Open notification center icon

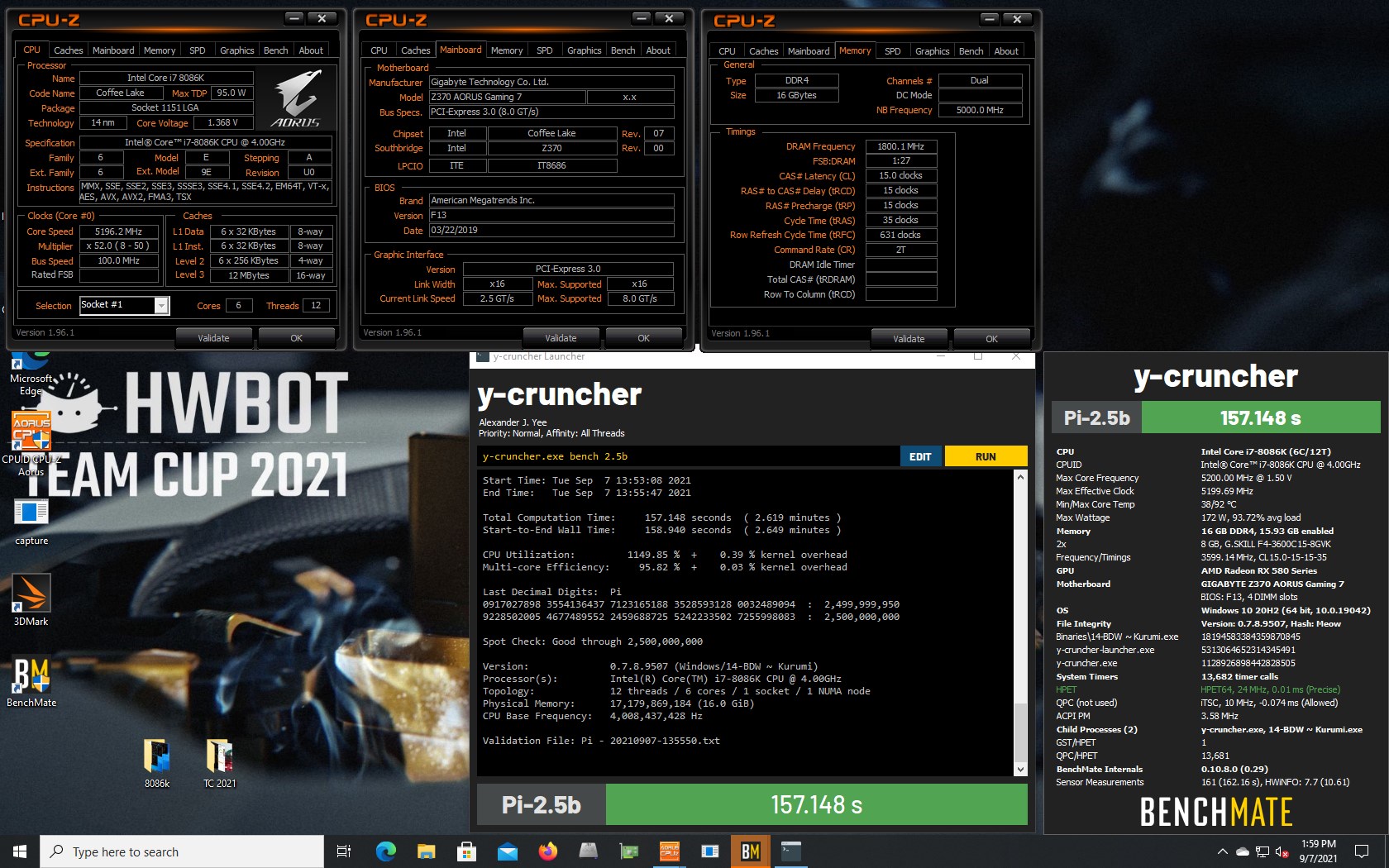(1361, 851)
